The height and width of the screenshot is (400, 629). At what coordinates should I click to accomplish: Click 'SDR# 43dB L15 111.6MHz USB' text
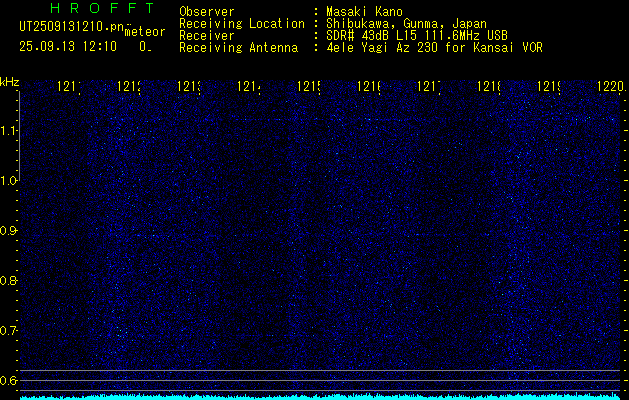click(x=417, y=36)
